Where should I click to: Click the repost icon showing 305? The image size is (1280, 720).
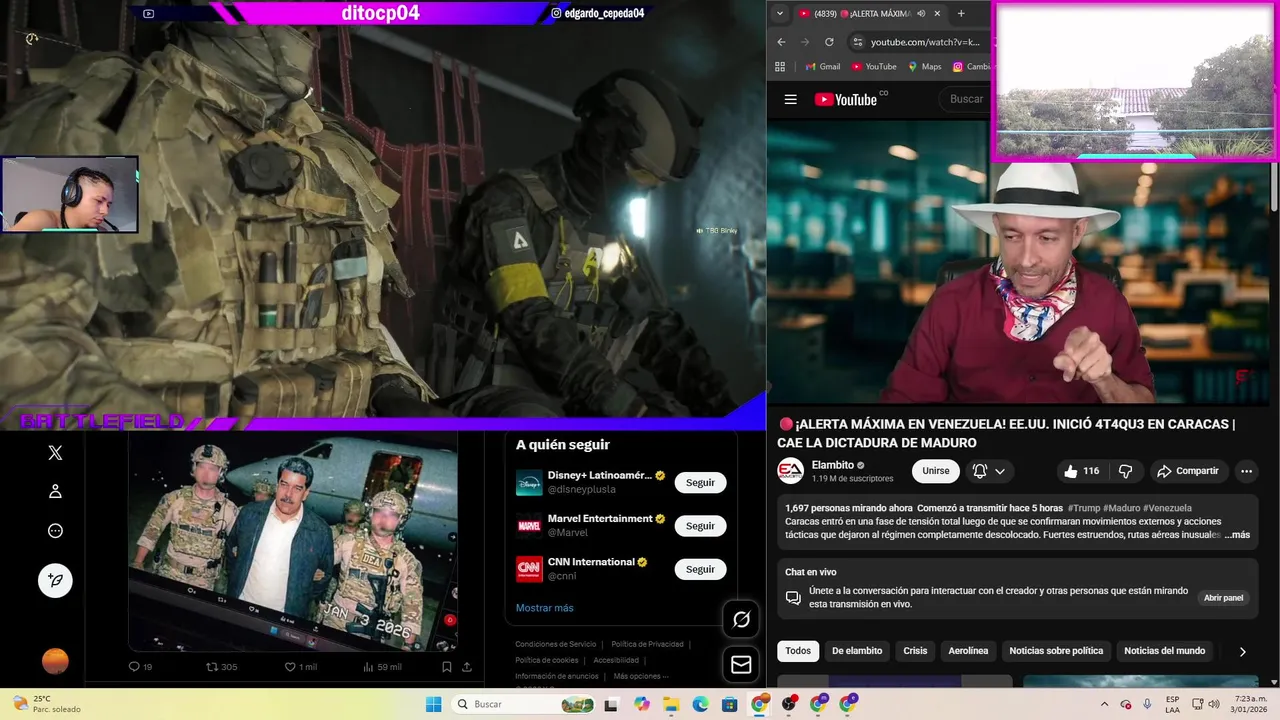point(211,667)
